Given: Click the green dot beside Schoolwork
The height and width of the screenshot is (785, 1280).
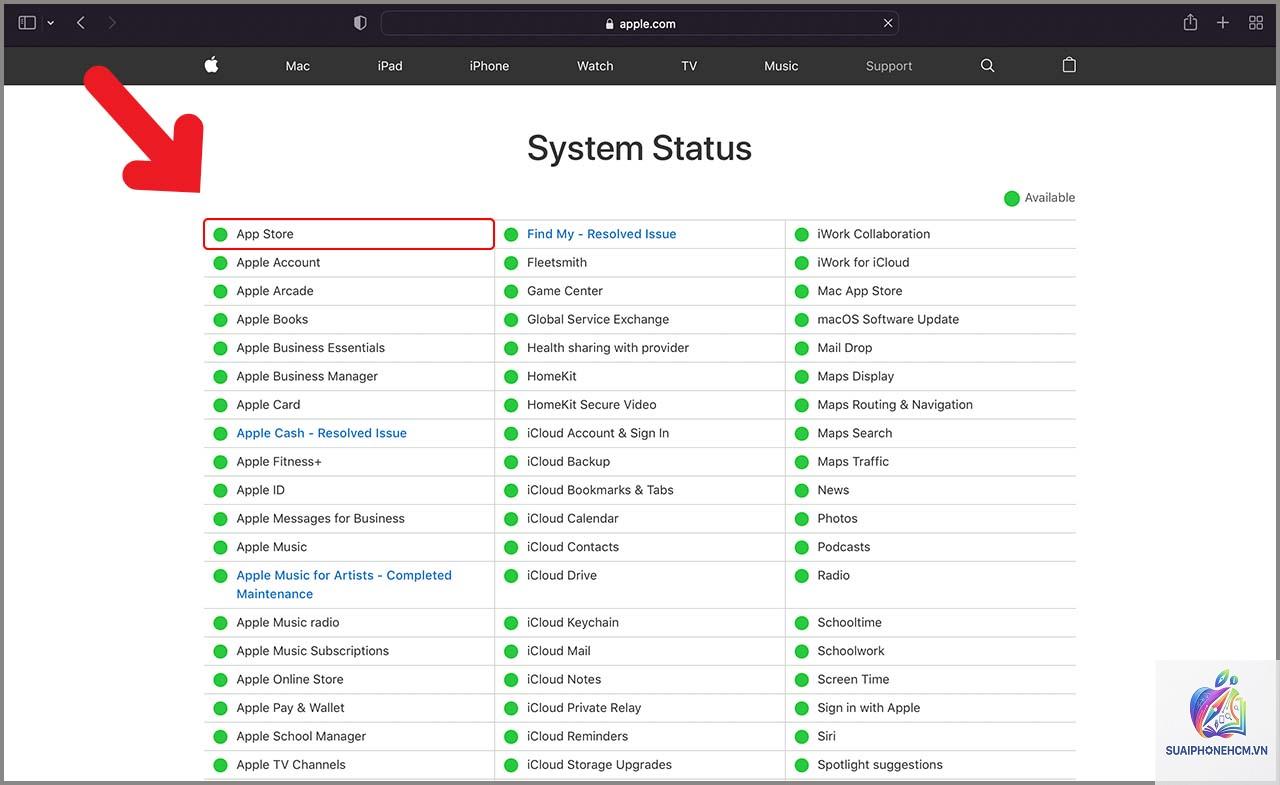Looking at the screenshot, I should (x=801, y=651).
